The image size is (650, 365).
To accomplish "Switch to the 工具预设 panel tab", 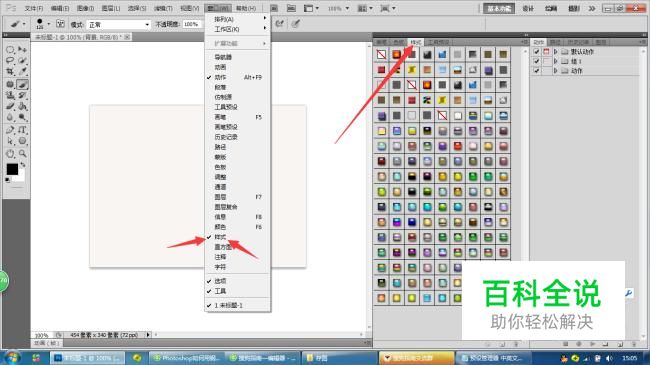I will click(439, 42).
